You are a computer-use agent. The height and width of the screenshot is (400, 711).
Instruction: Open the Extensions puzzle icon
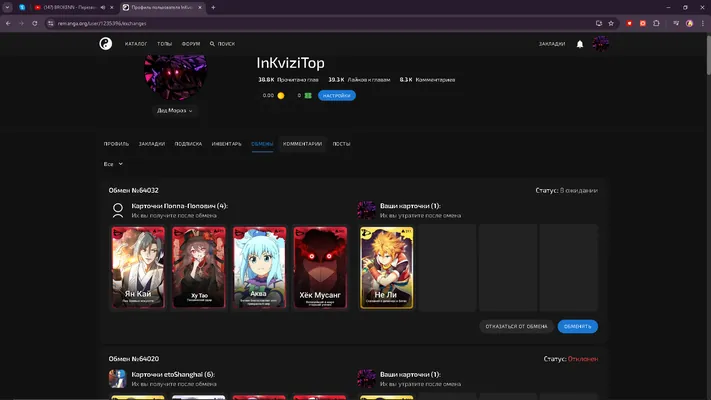tap(656, 23)
